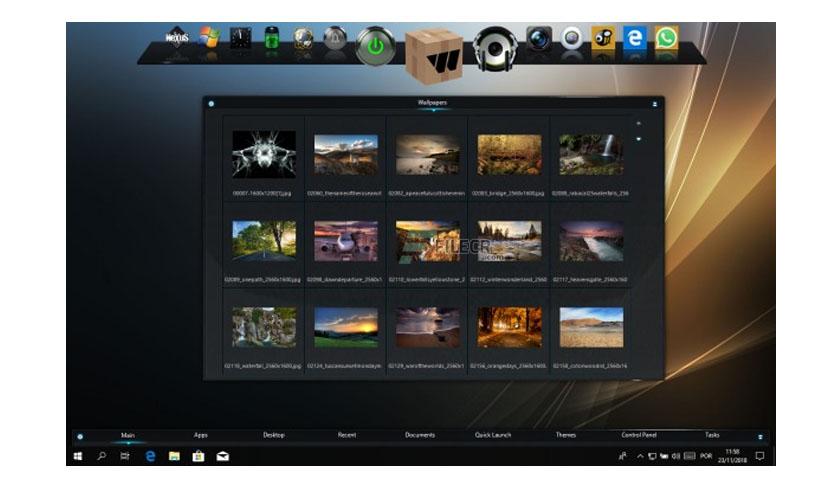Open File Explorer from the taskbar

coord(174,456)
